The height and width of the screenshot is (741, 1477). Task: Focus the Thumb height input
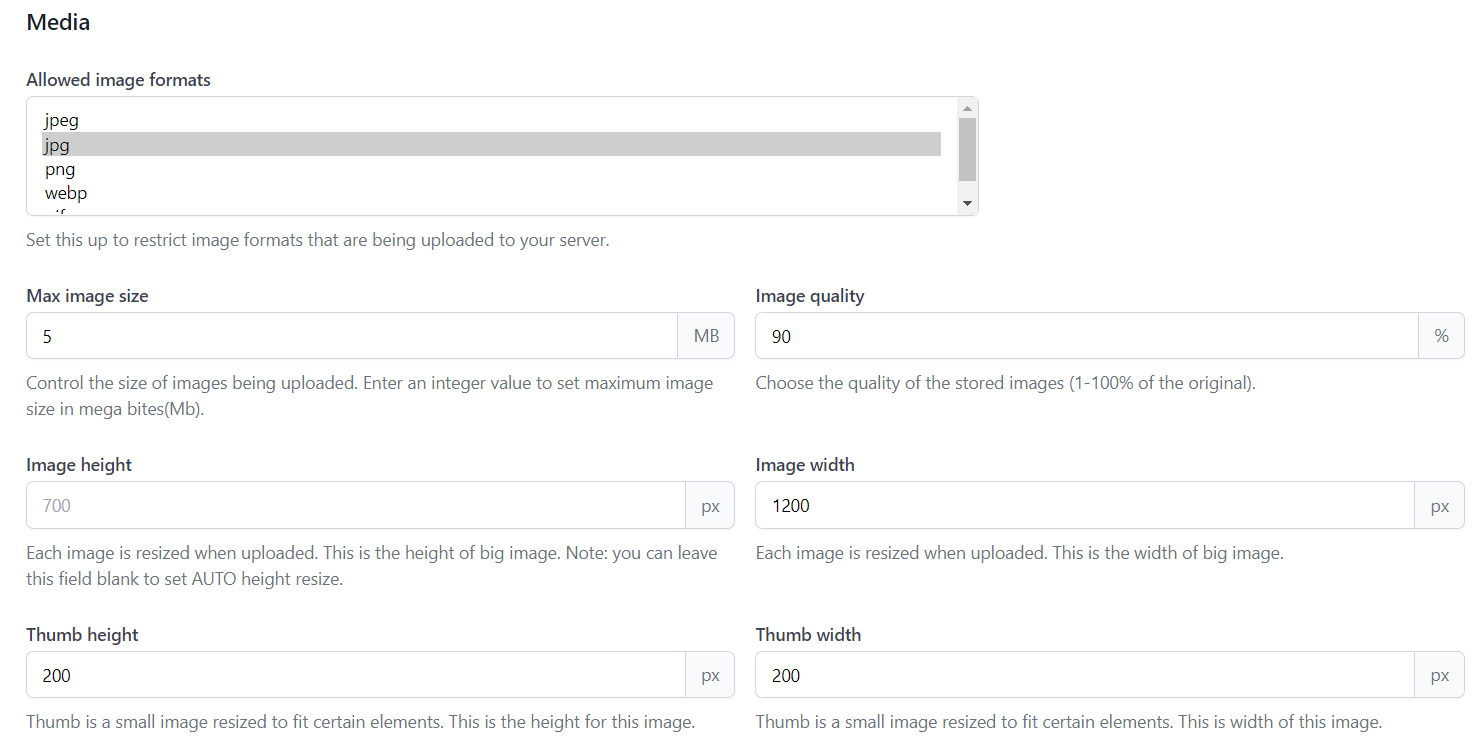pyautogui.click(x=356, y=675)
